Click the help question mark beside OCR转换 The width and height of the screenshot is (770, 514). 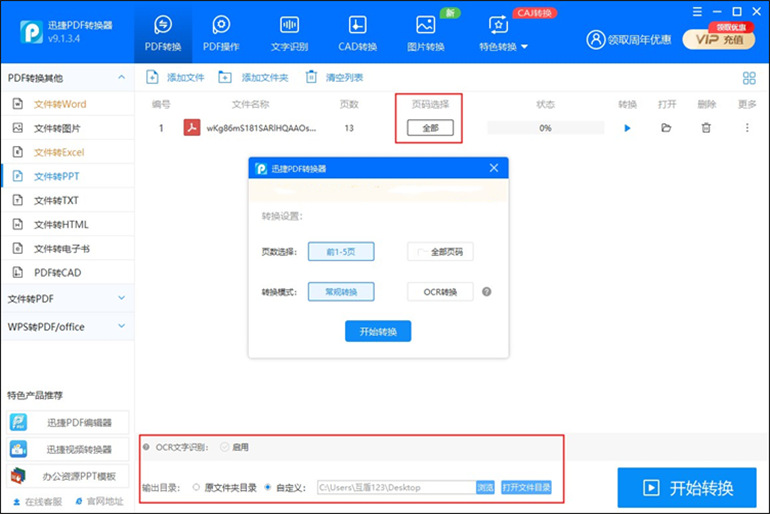pyautogui.click(x=486, y=292)
